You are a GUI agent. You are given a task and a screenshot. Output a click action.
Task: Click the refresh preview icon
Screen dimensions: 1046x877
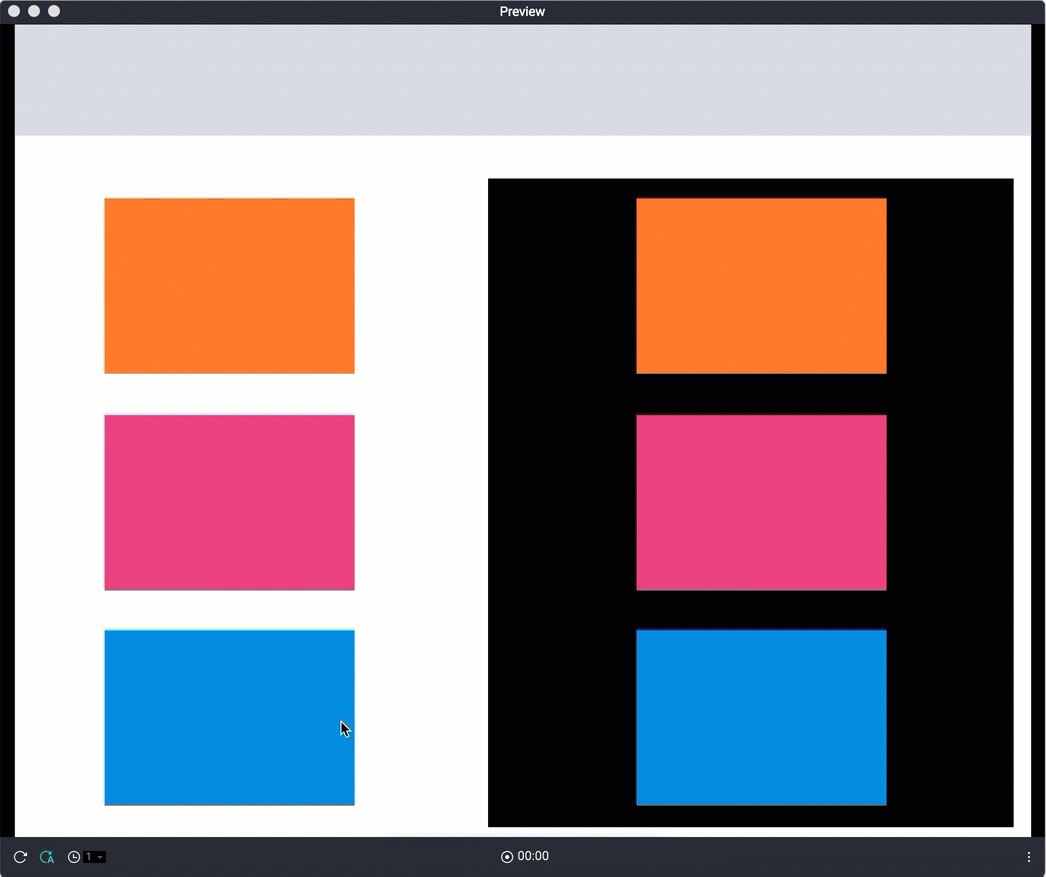coord(20,856)
